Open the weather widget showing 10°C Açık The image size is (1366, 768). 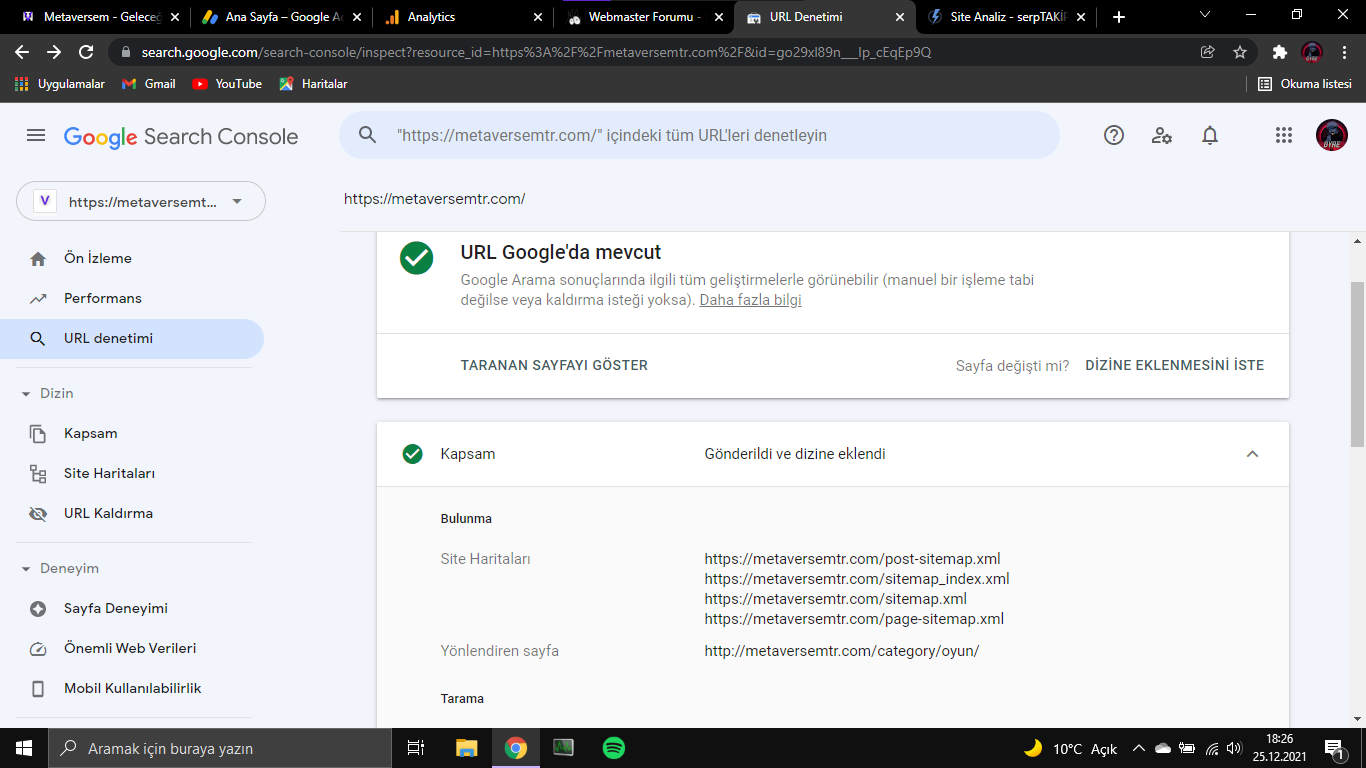(x=1070, y=748)
